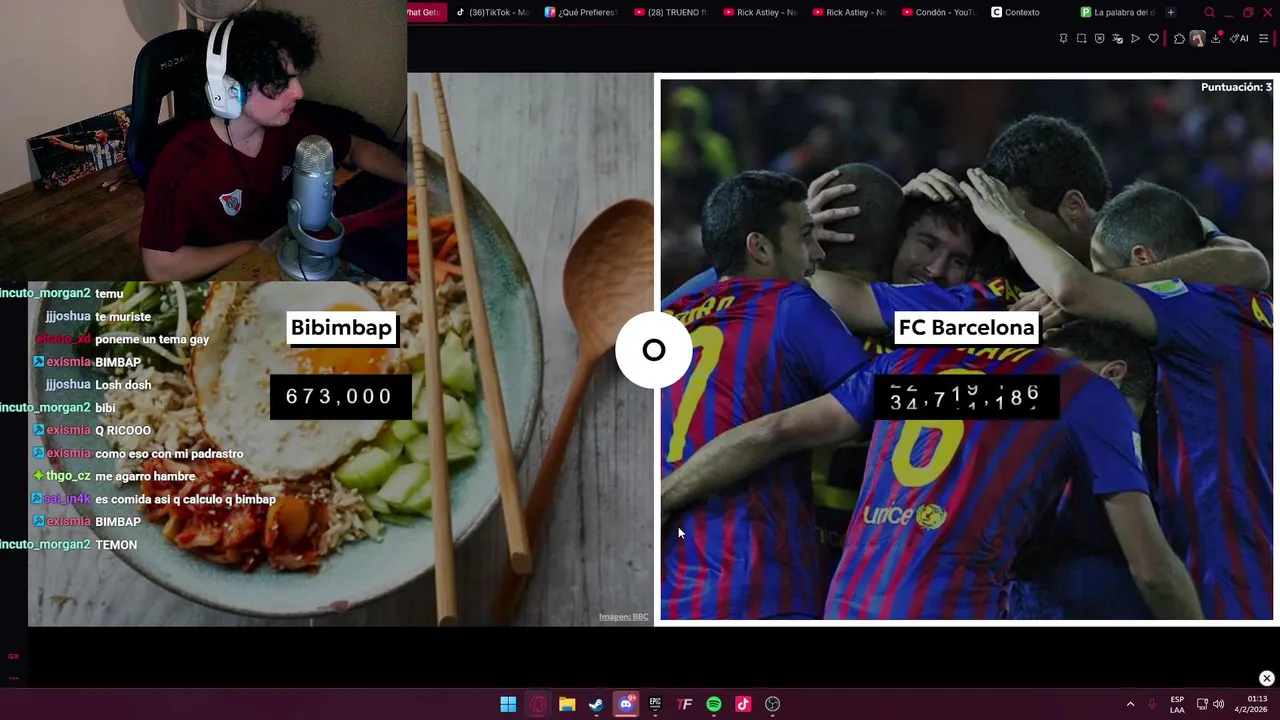Open the Condón YouTube tab
The width and height of the screenshot is (1280, 720).
(x=938, y=12)
